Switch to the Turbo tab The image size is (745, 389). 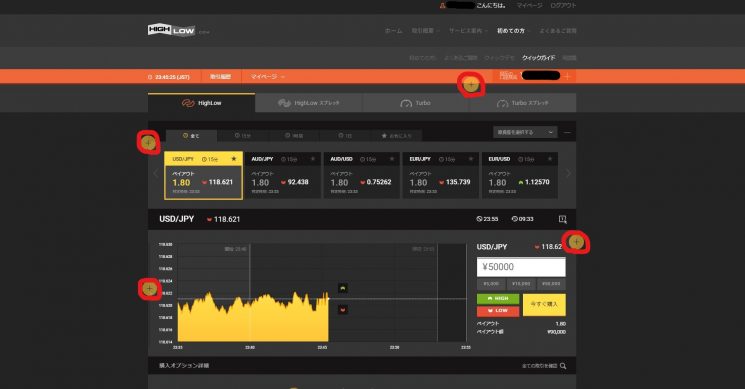point(416,103)
